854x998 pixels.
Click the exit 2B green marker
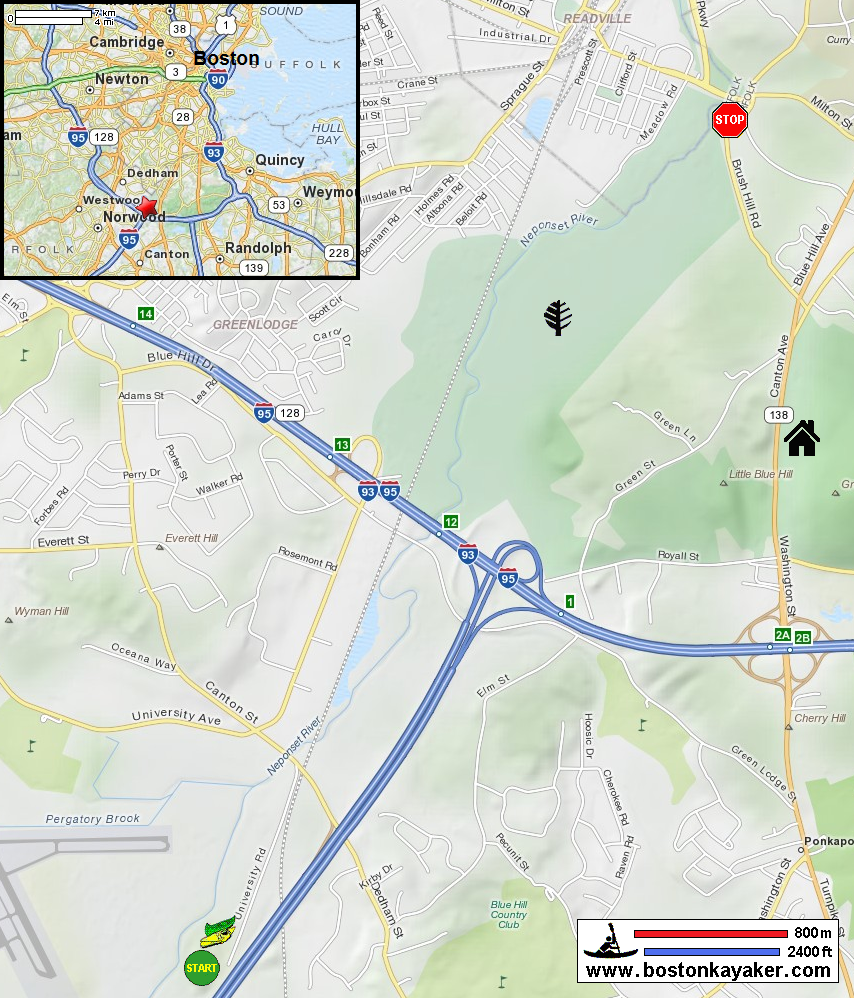(x=802, y=637)
